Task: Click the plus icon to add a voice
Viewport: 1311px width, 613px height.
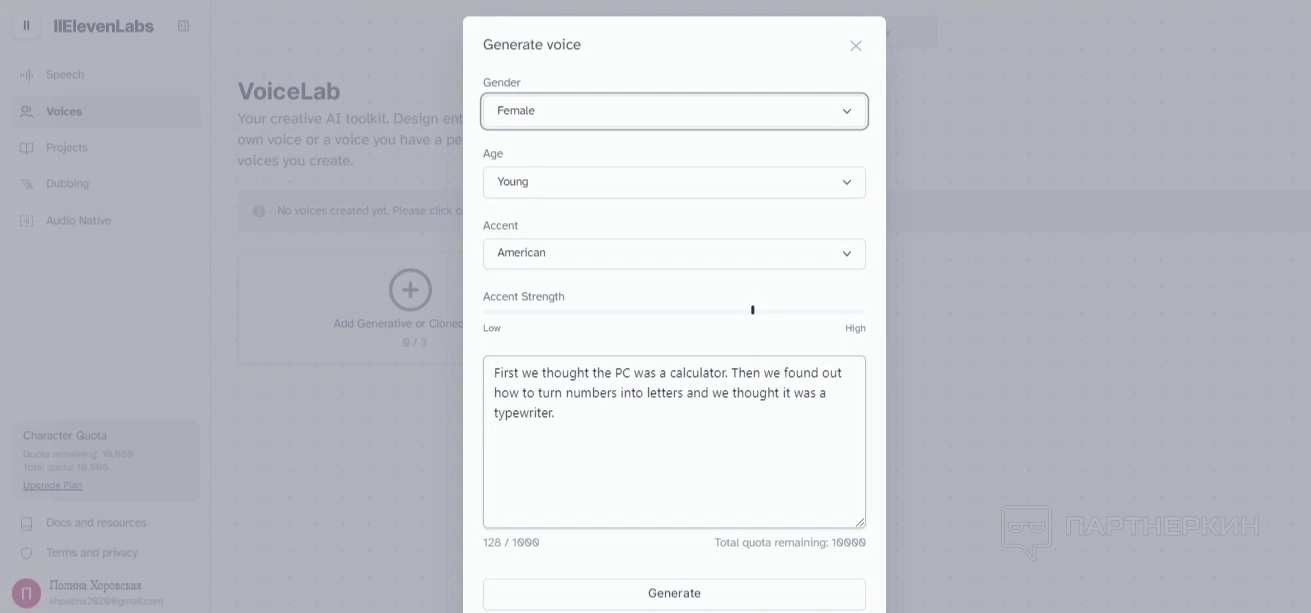Action: (x=410, y=290)
